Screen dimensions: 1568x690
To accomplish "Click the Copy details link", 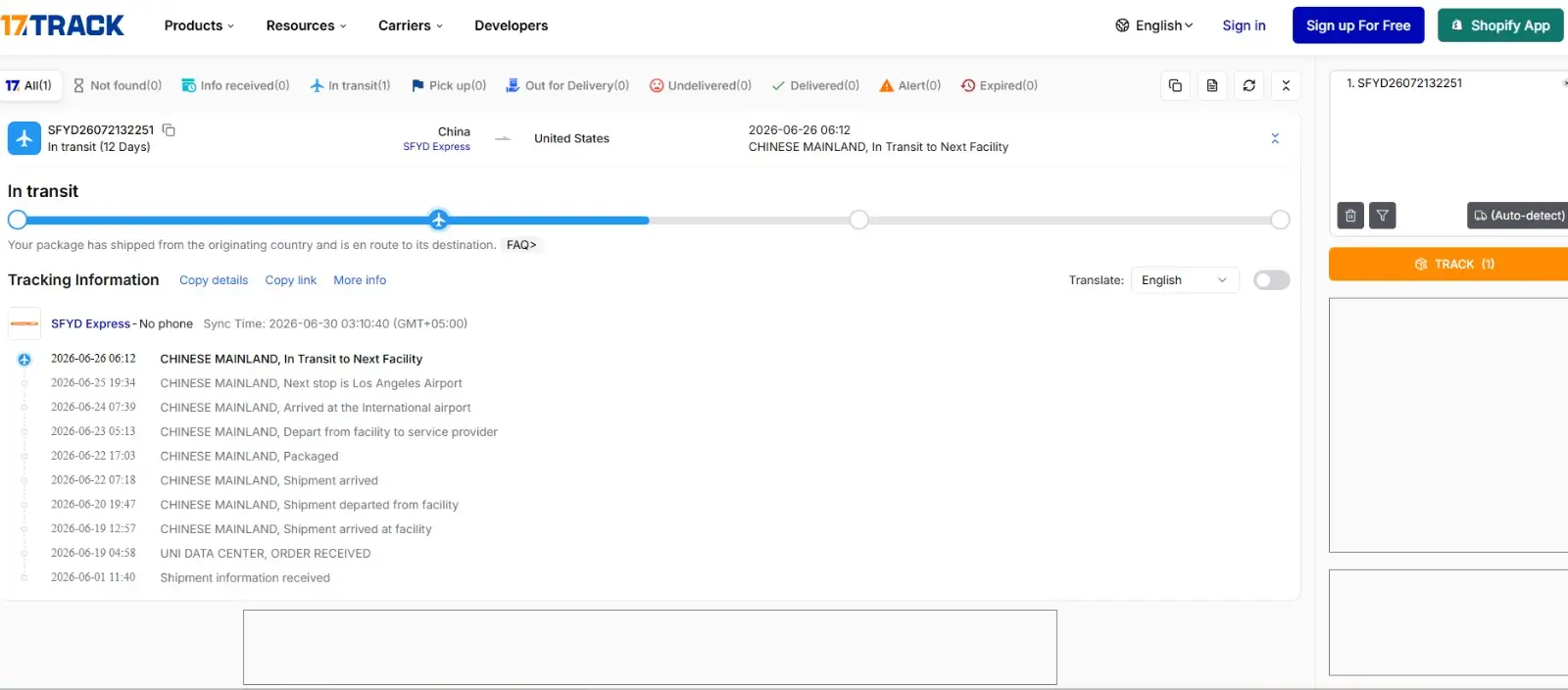I will coord(214,280).
